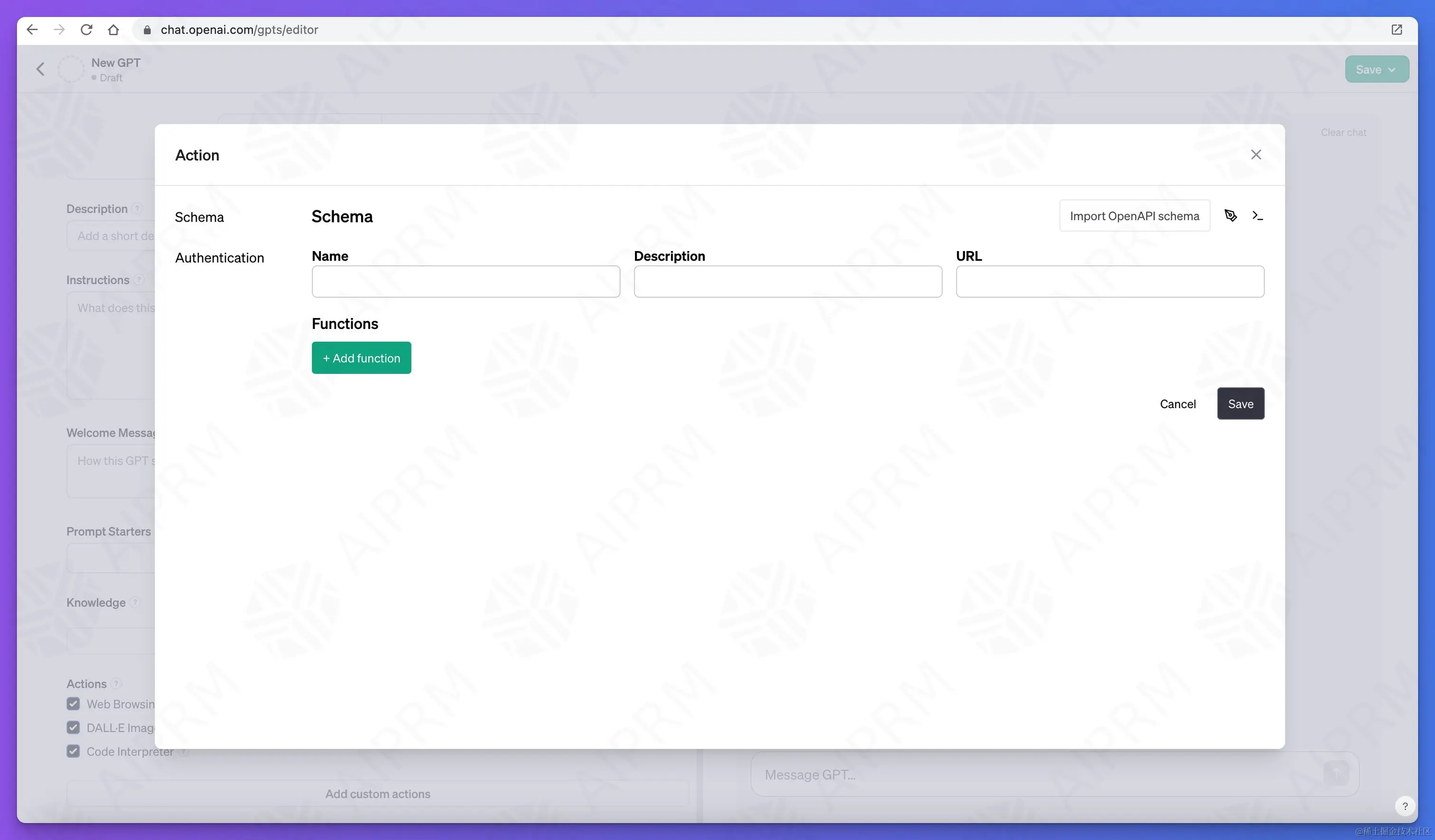Click Knowledge help tooltip icon
The image size is (1435, 840).
pyautogui.click(x=135, y=602)
